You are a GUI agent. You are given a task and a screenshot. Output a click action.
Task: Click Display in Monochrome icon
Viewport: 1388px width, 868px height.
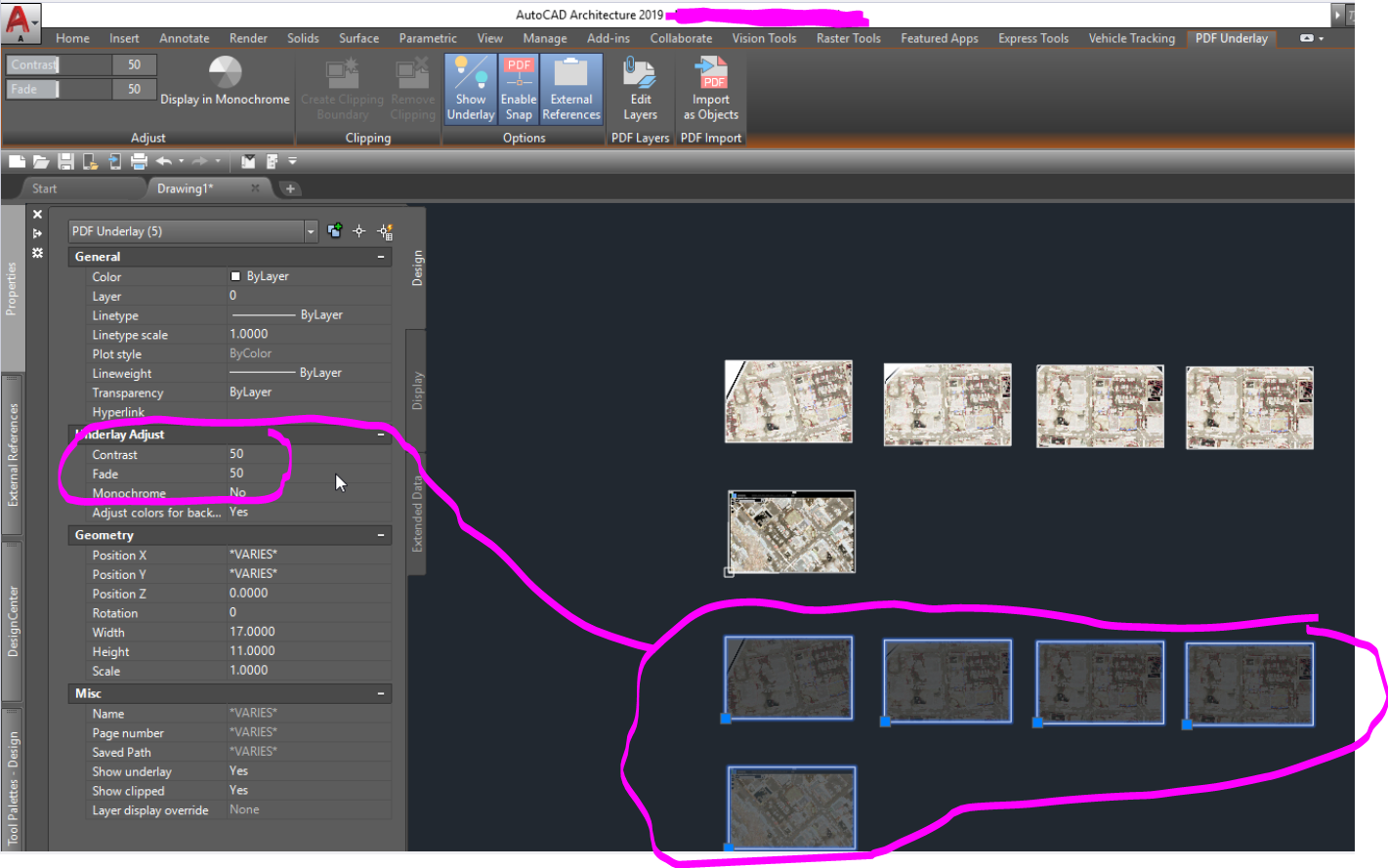coord(225,72)
